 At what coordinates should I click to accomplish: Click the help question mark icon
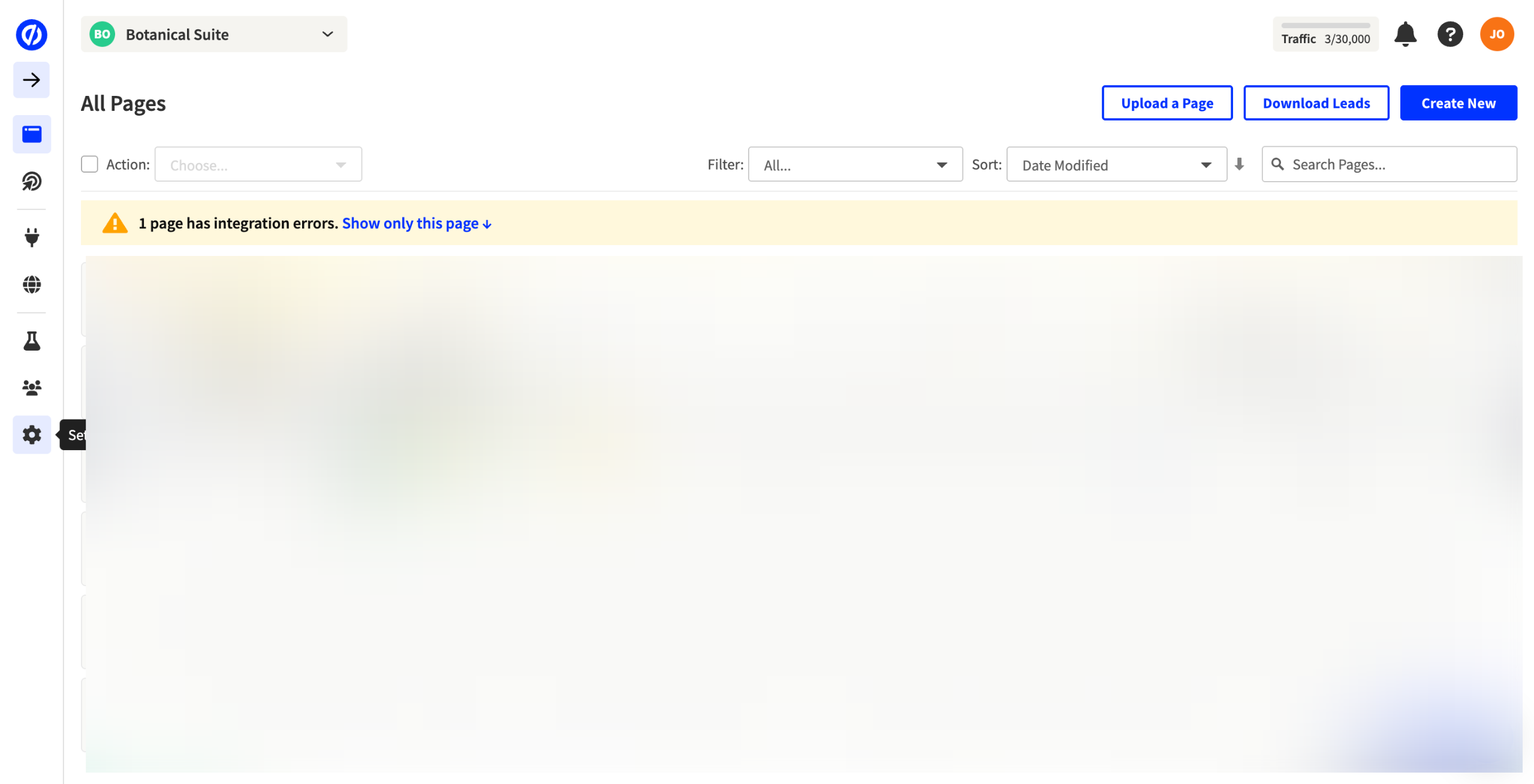(x=1449, y=34)
